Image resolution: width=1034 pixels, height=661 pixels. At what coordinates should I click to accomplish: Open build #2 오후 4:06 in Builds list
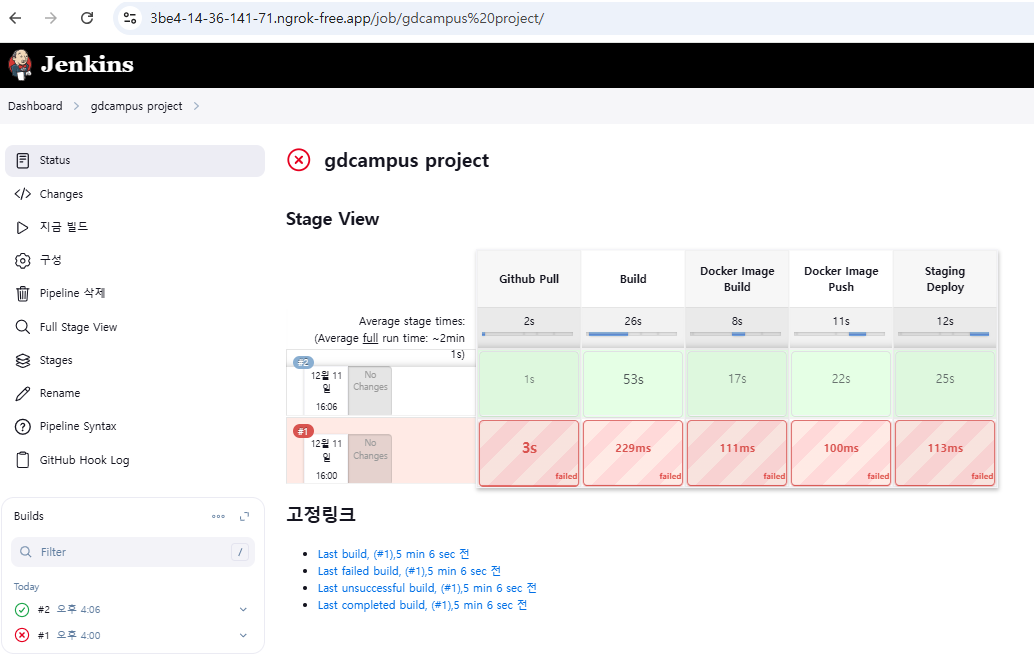click(x=69, y=610)
